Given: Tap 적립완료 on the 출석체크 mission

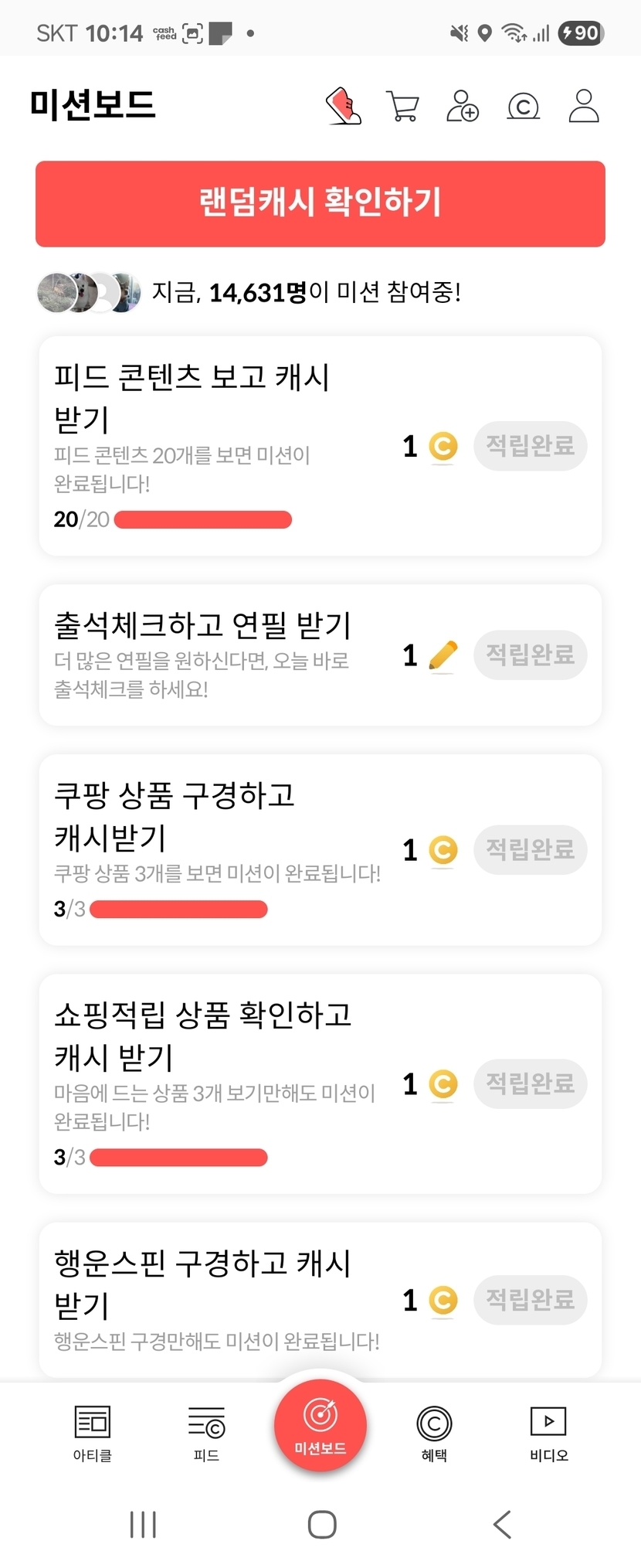Looking at the screenshot, I should tap(531, 655).
